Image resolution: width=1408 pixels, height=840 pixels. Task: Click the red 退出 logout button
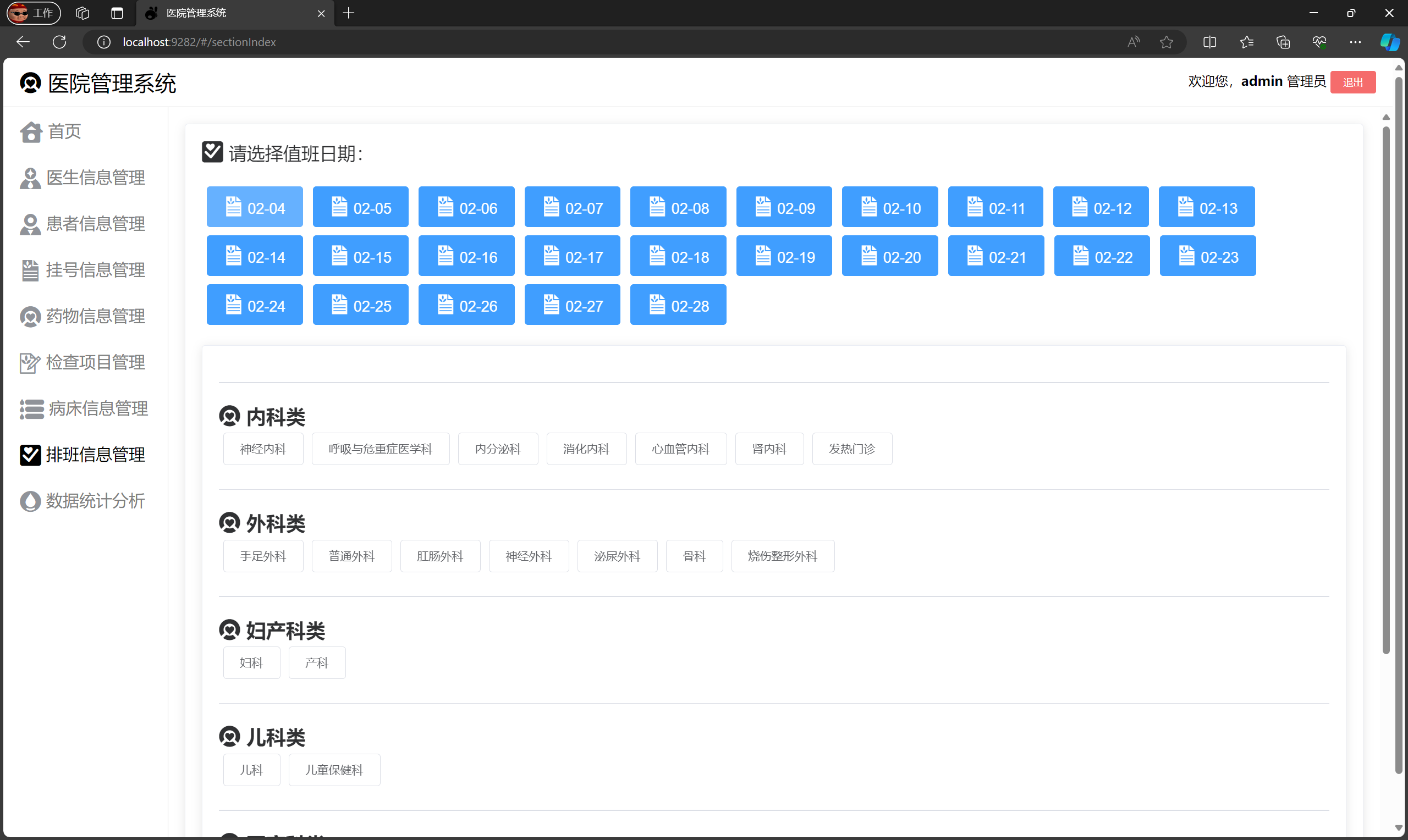pyautogui.click(x=1352, y=82)
